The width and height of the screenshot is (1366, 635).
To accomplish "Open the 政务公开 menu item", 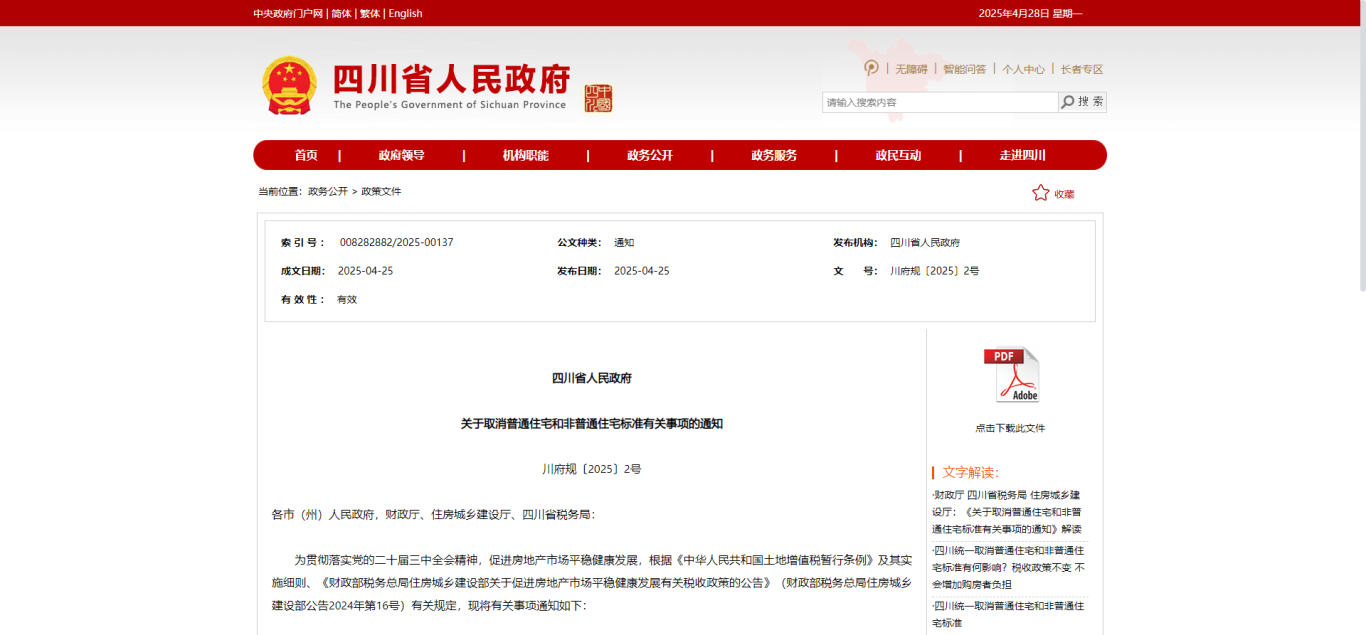I will coord(650,155).
